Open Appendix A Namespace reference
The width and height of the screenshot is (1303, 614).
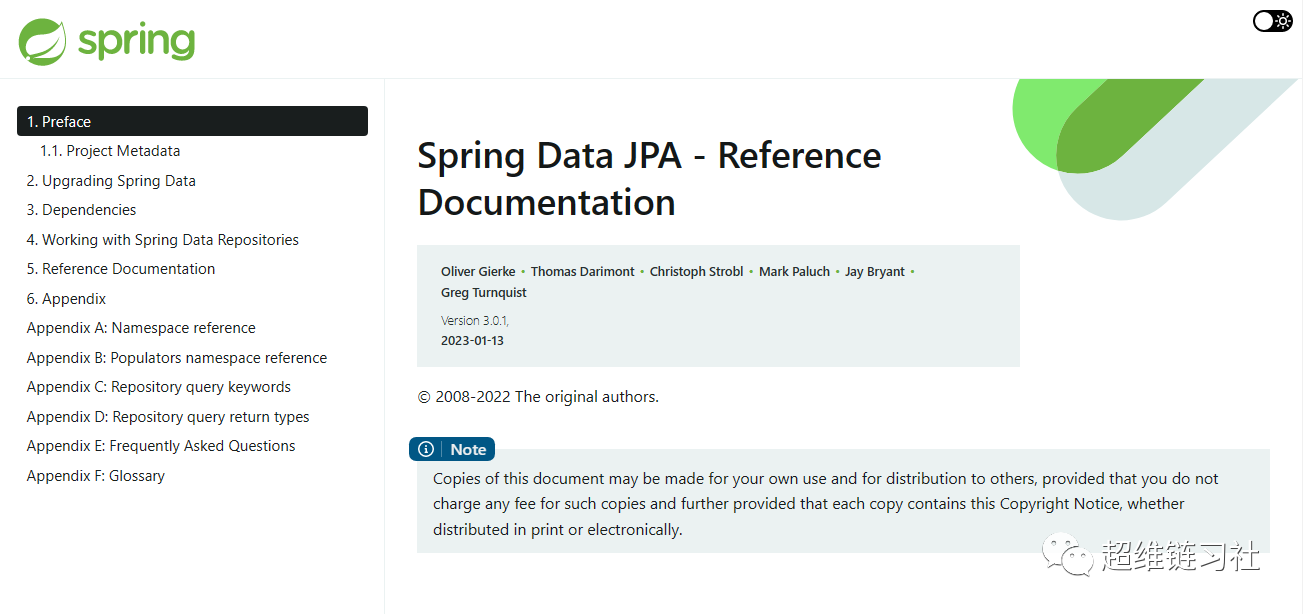click(141, 328)
